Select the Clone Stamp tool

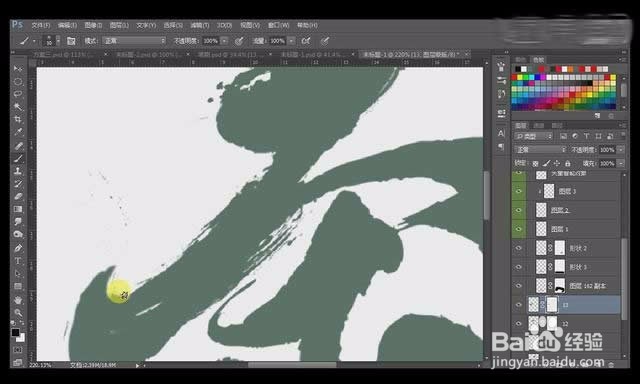[18, 171]
